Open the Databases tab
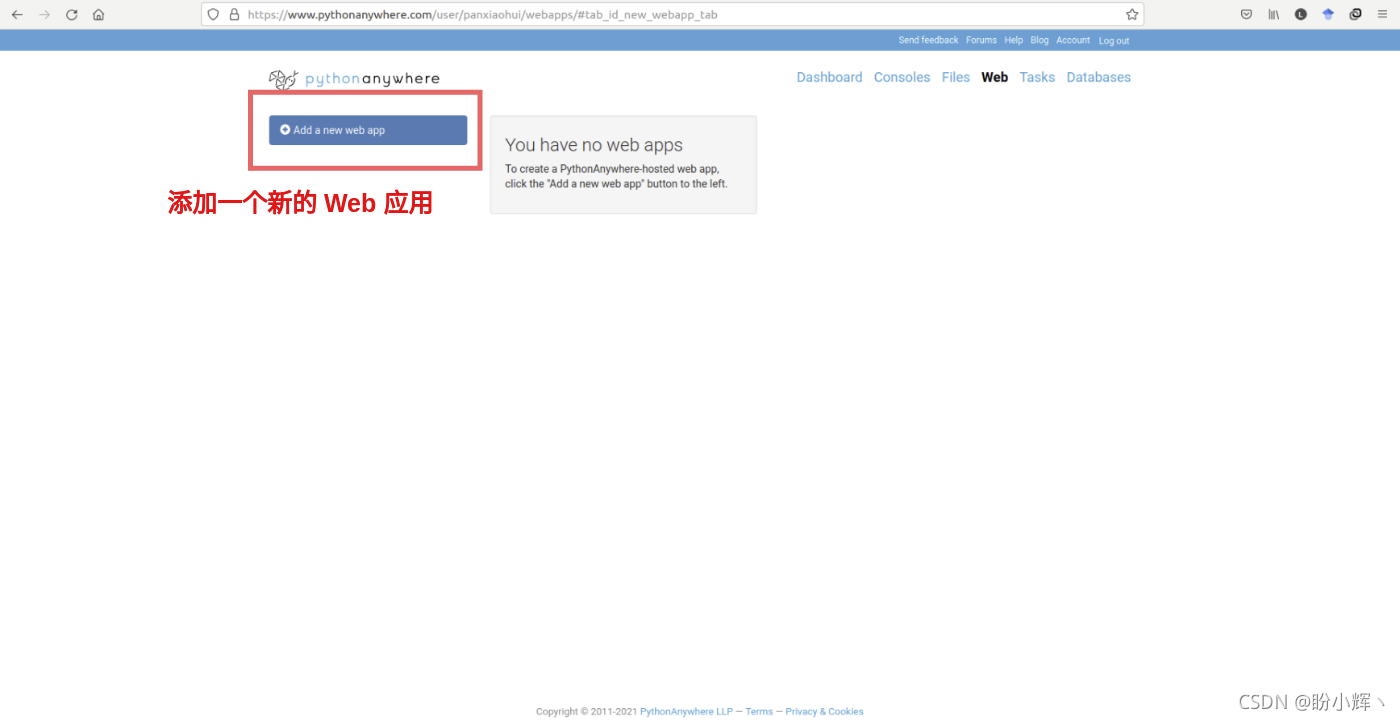The image size is (1400, 720). tap(1099, 77)
